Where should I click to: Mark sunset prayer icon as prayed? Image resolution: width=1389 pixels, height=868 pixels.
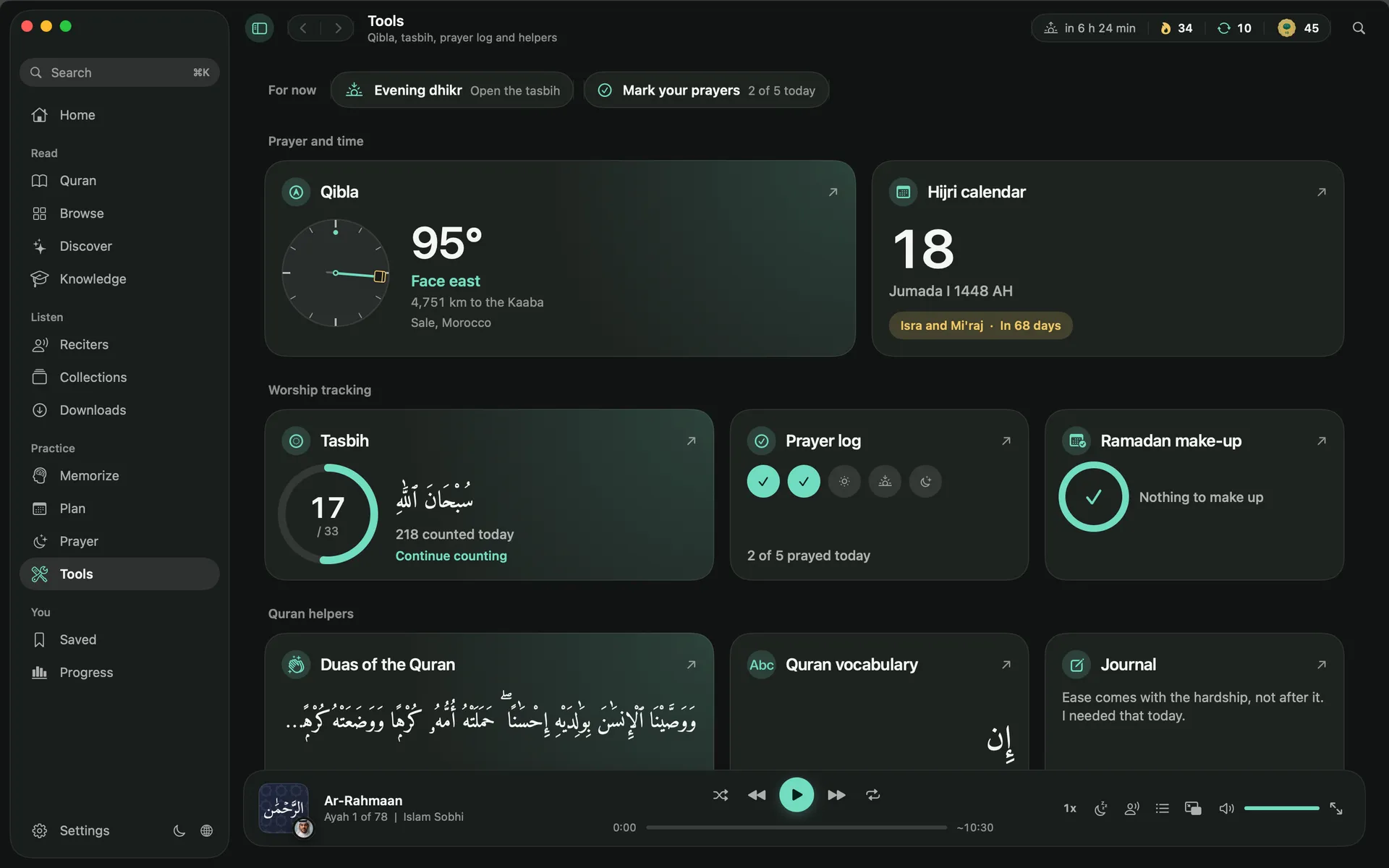(885, 482)
